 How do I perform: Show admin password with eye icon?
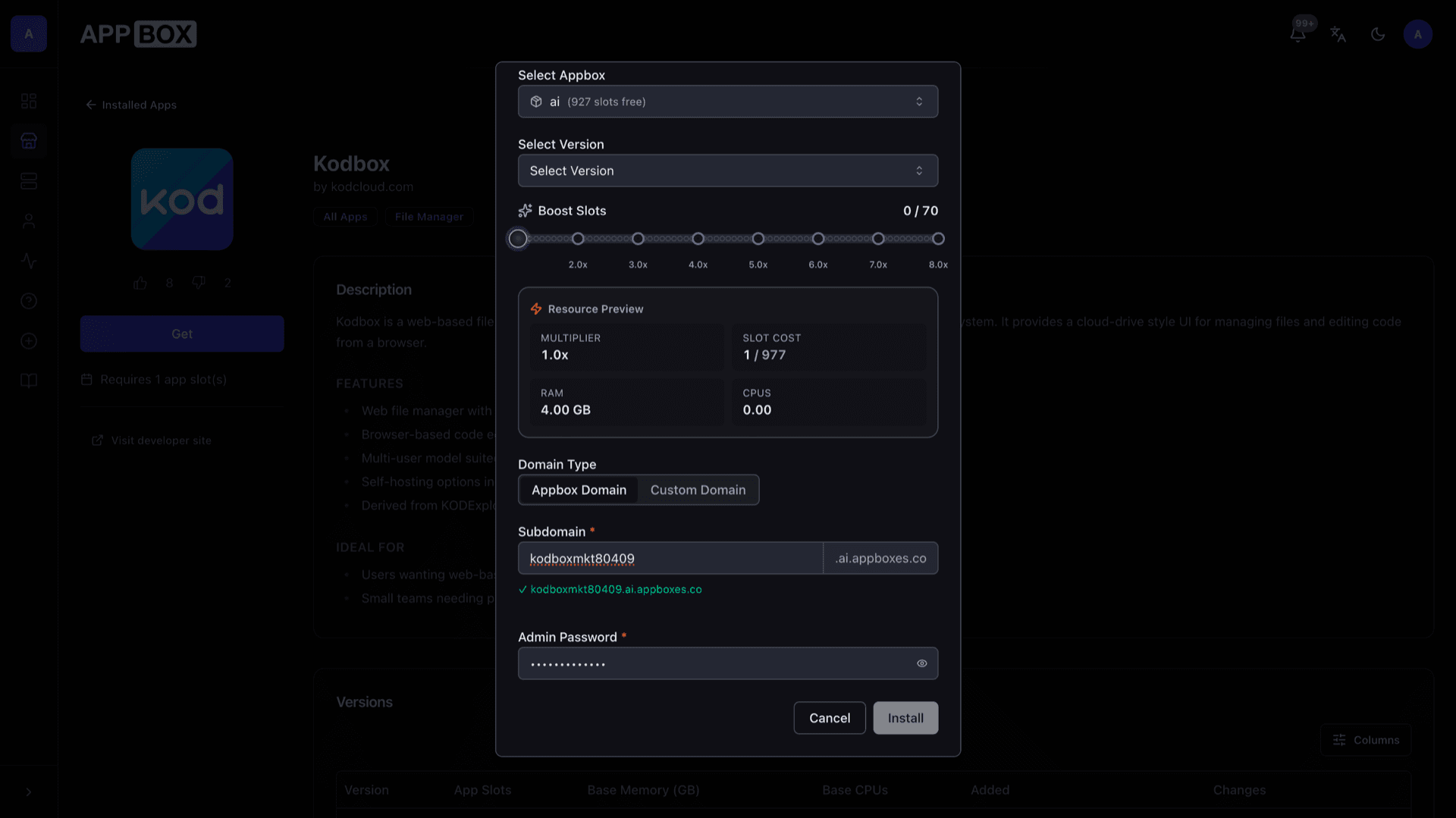(x=921, y=663)
